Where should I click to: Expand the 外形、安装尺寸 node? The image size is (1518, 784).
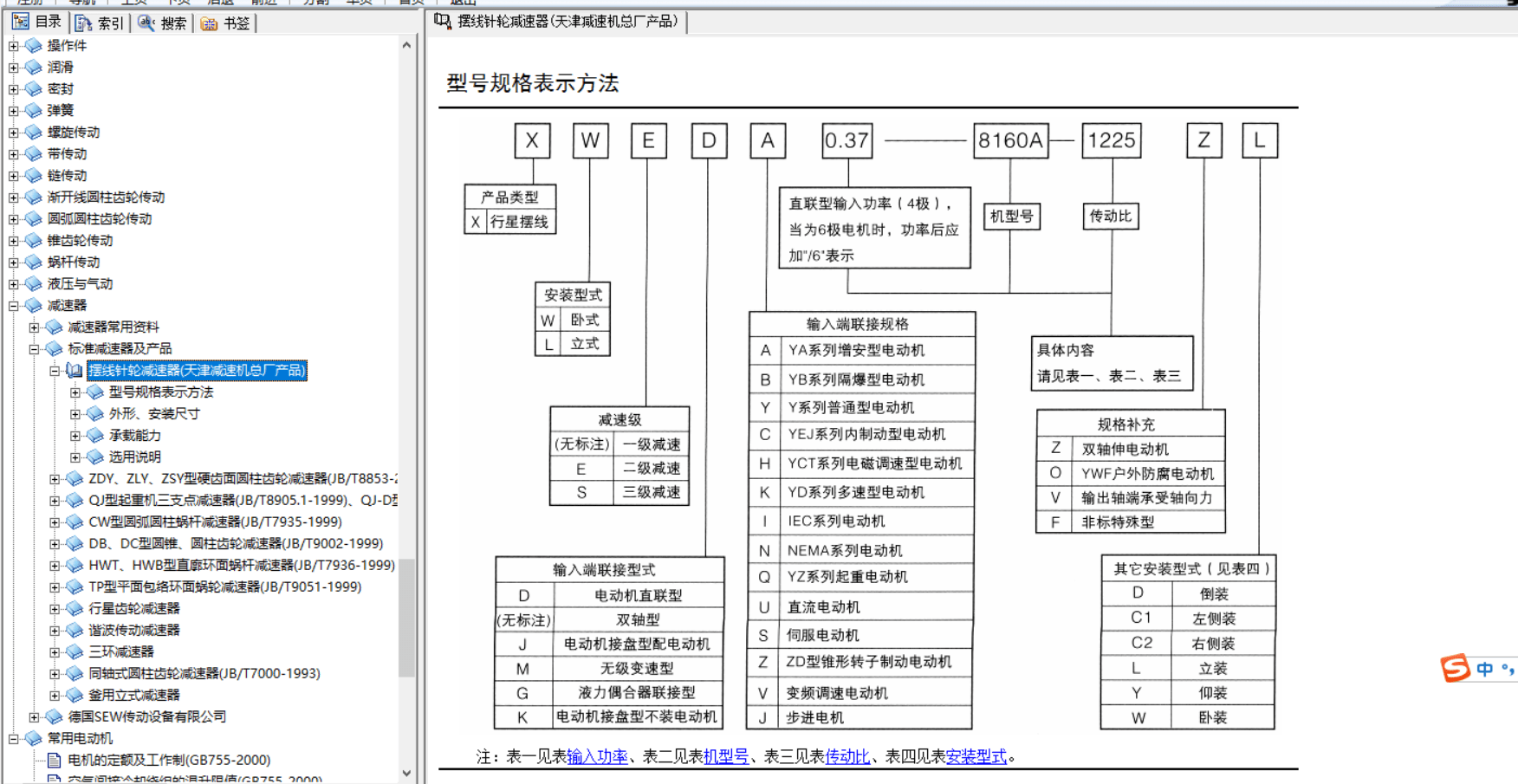75,414
